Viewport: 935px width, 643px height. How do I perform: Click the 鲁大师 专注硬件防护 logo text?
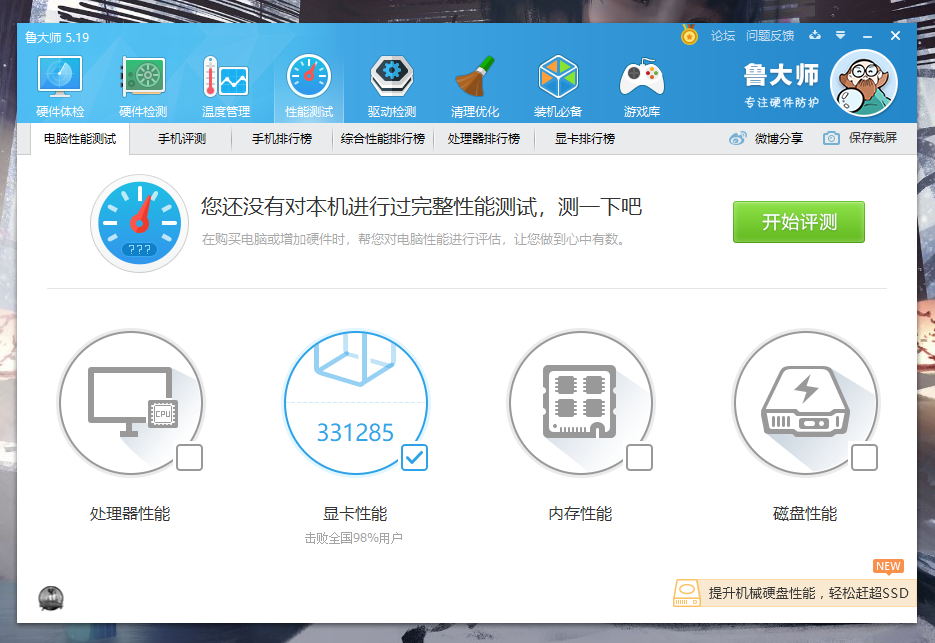pyautogui.click(x=781, y=85)
